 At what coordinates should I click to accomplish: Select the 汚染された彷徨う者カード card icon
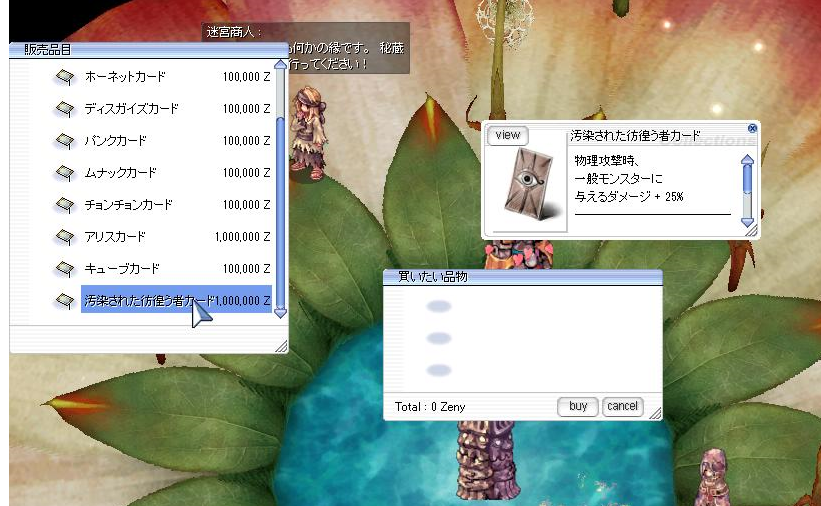[64, 301]
